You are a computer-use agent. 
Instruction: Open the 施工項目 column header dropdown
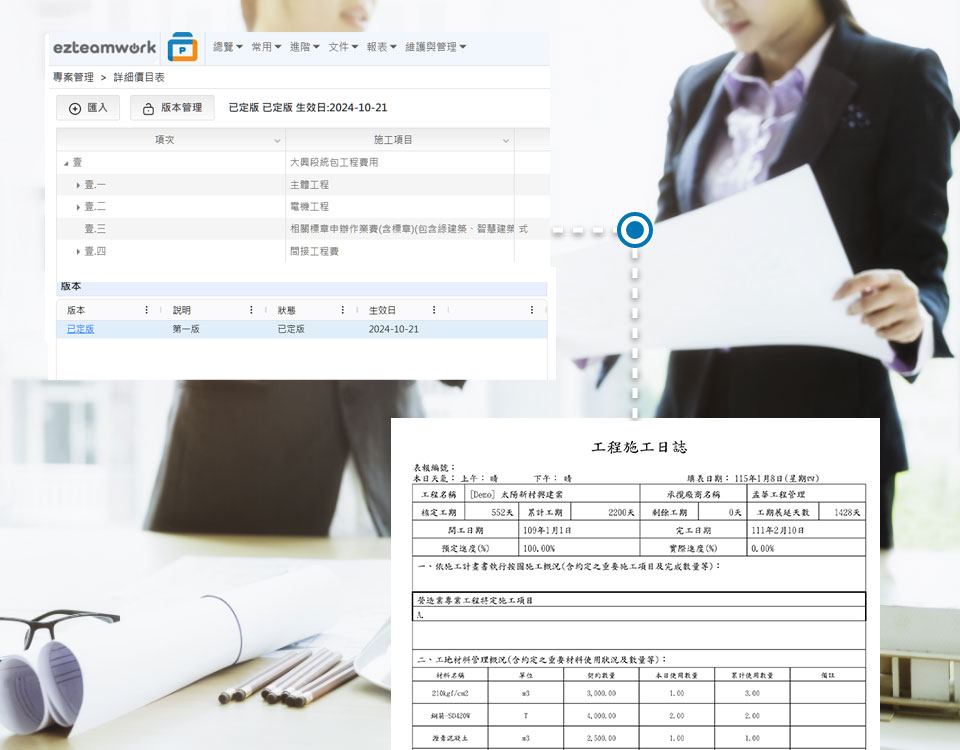pyautogui.click(x=505, y=139)
